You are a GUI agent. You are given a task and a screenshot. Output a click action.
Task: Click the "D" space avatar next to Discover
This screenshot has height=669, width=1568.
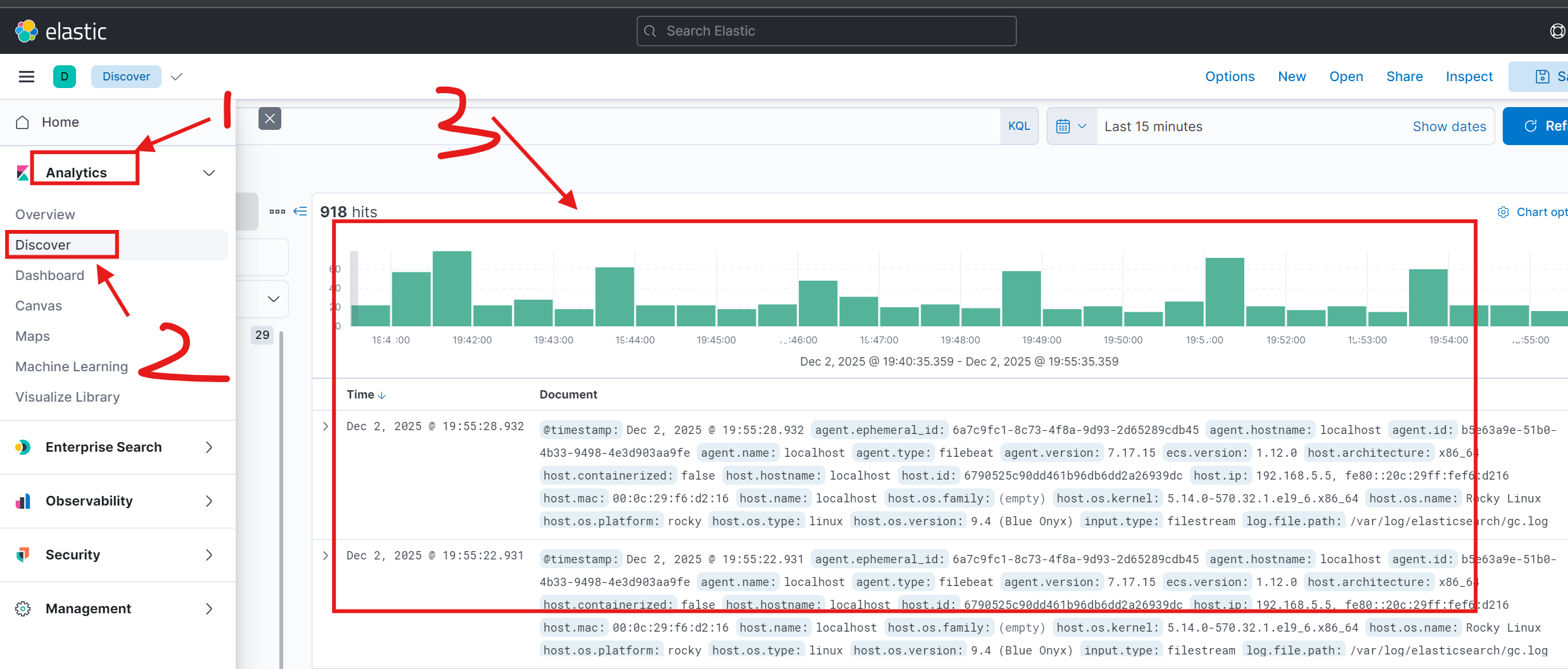64,76
